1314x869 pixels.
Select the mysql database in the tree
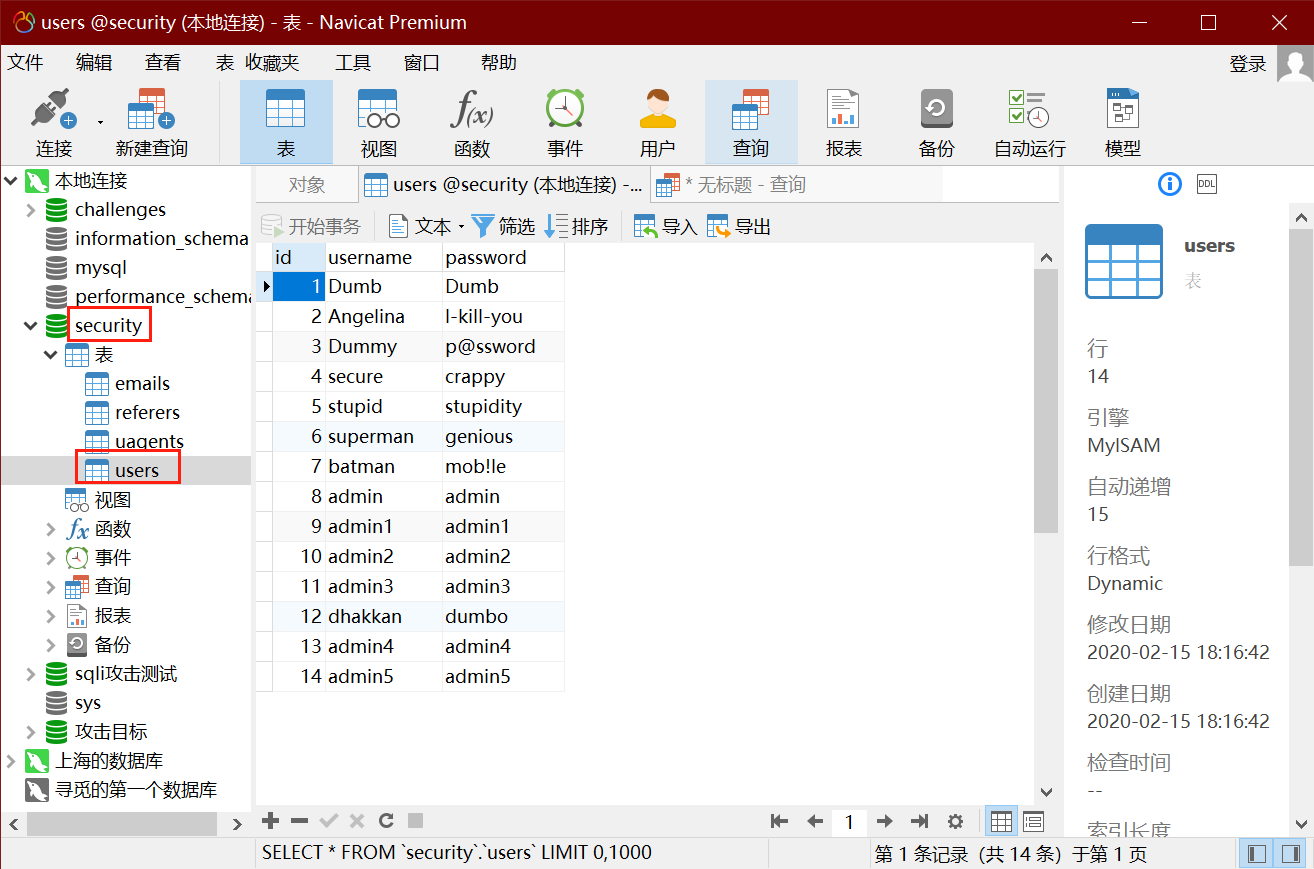click(100, 268)
